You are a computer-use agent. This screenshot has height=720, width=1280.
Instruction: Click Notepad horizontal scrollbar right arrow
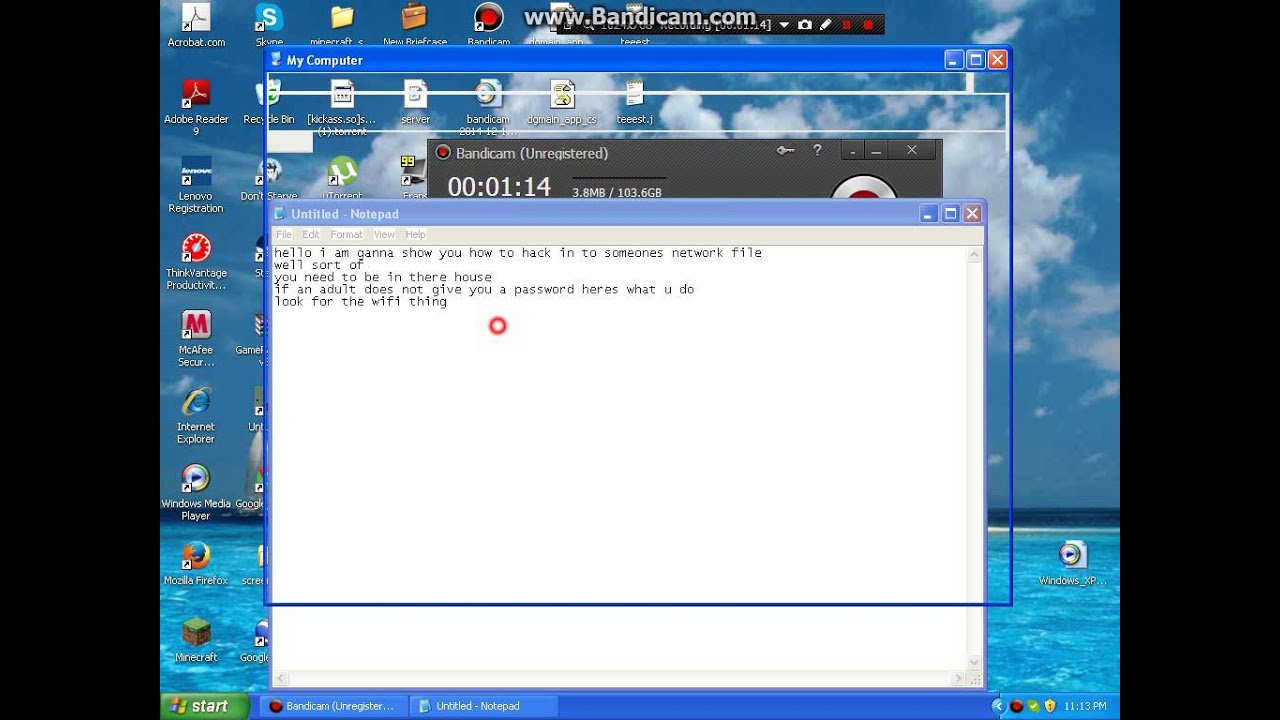[959, 678]
